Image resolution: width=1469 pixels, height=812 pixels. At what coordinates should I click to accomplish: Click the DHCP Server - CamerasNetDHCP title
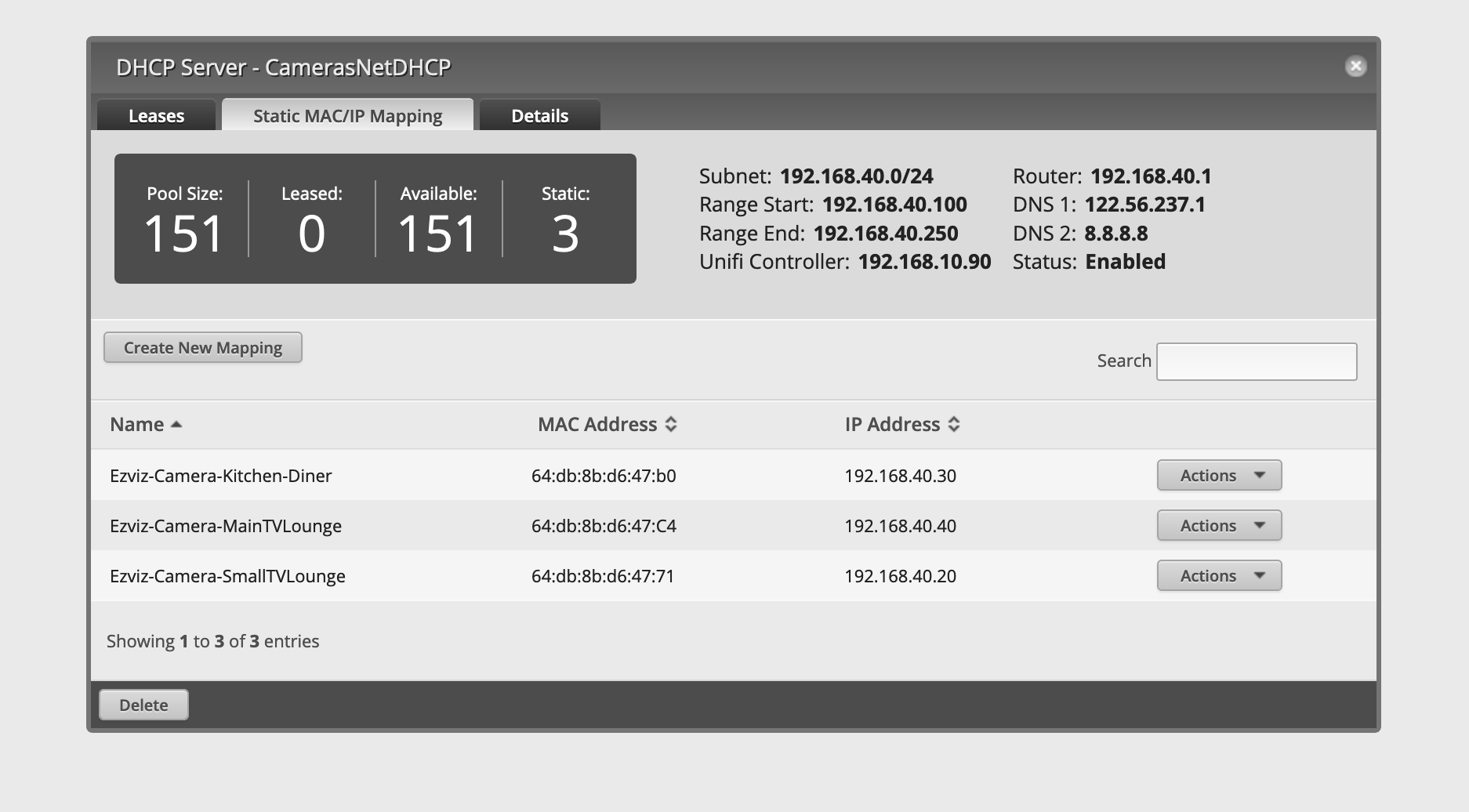284,67
